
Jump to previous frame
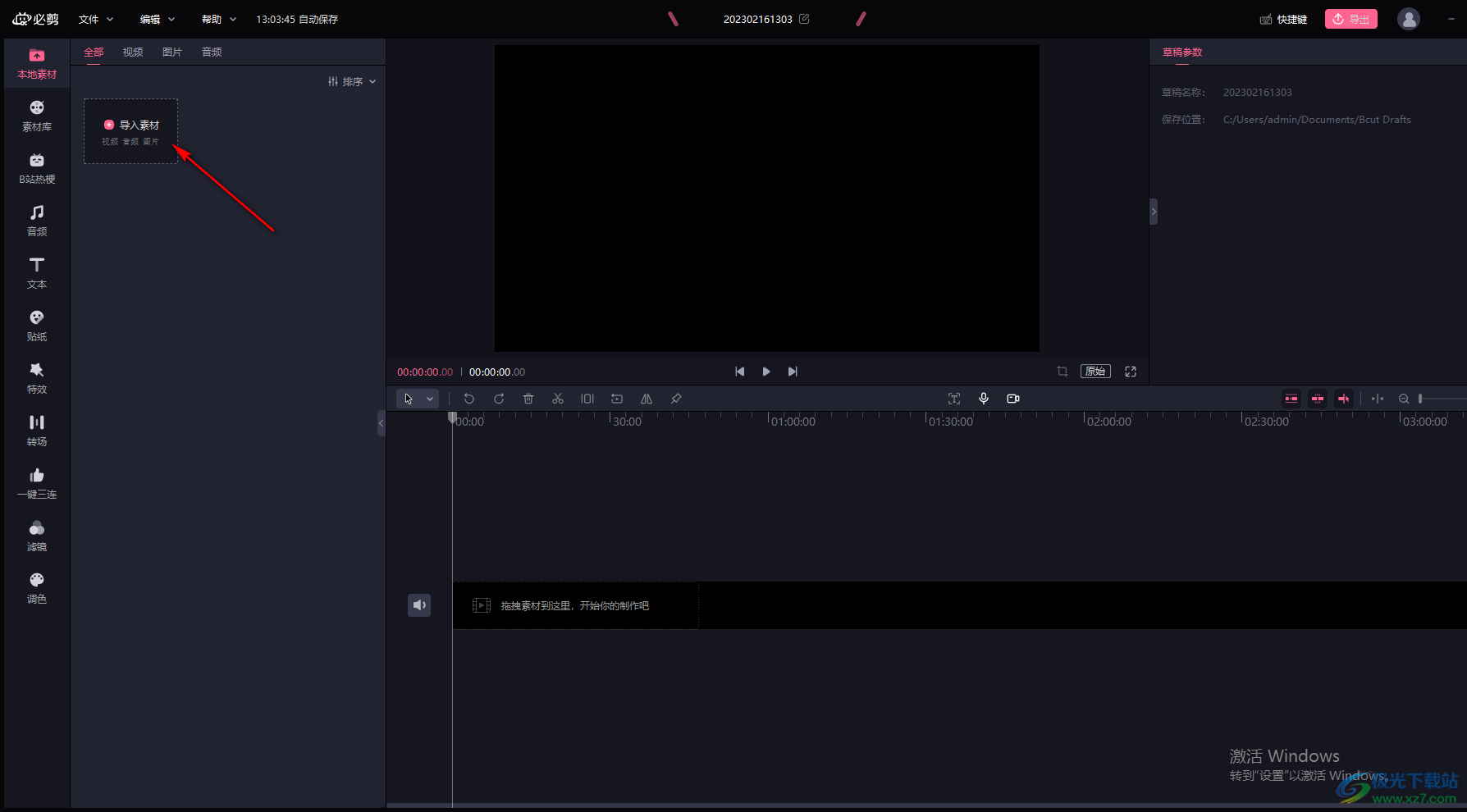coord(740,372)
